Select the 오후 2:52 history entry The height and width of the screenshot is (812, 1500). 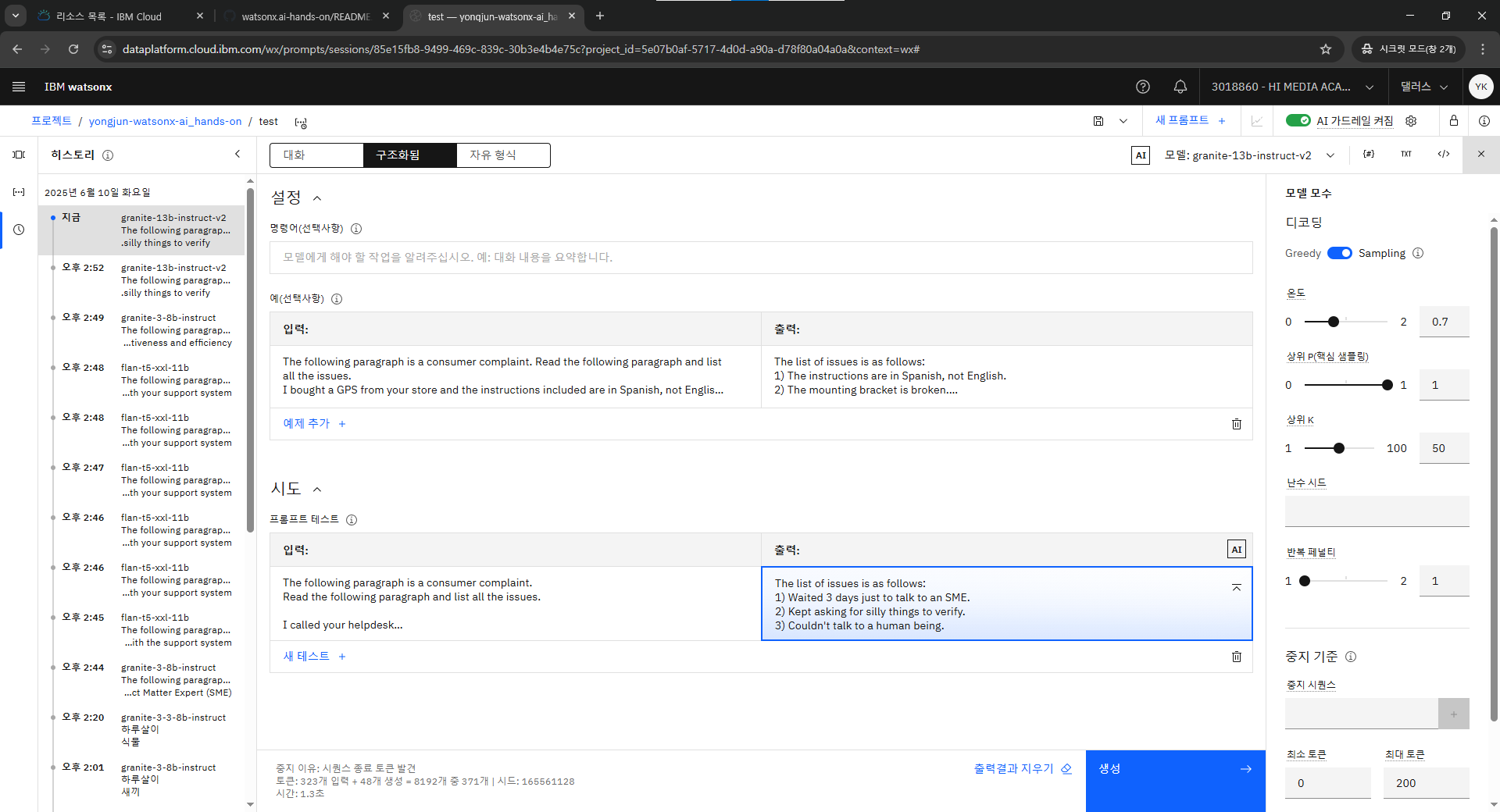tap(141, 280)
